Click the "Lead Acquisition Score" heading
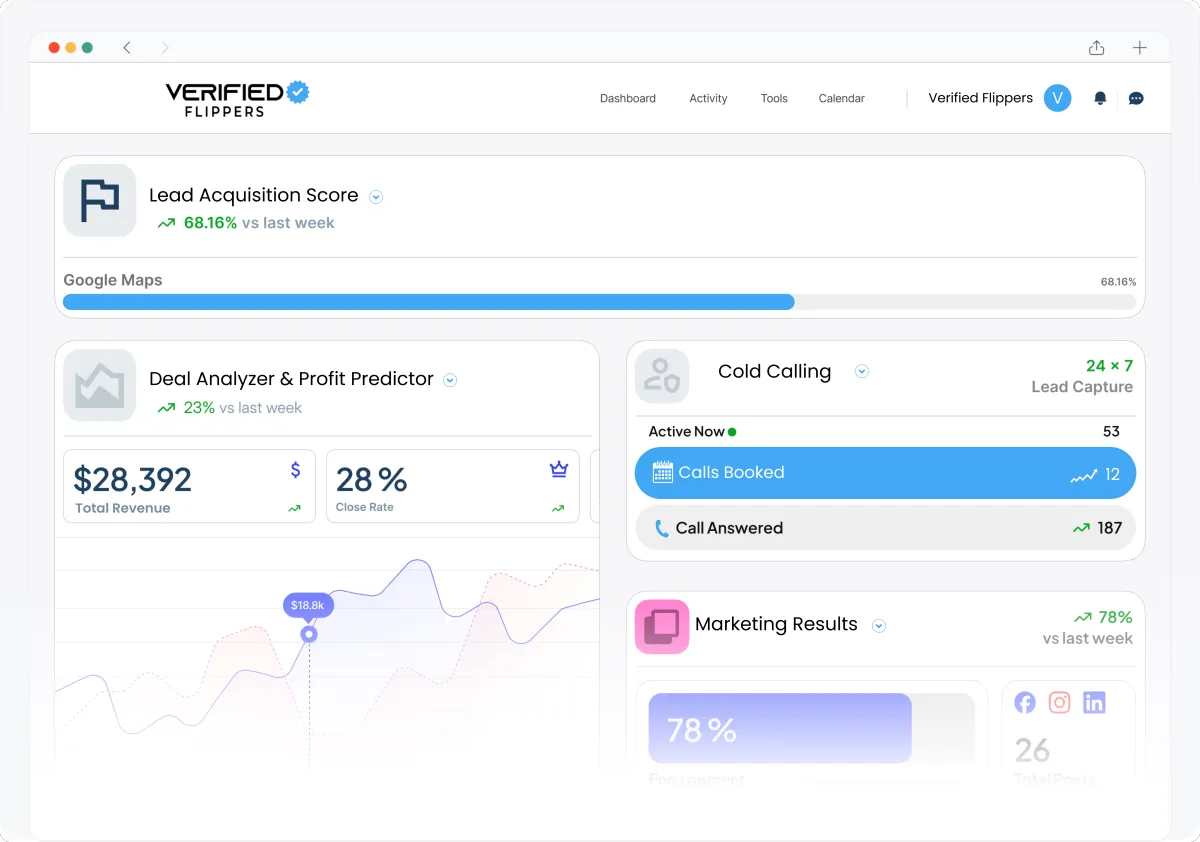Image resolution: width=1200 pixels, height=842 pixels. click(253, 195)
